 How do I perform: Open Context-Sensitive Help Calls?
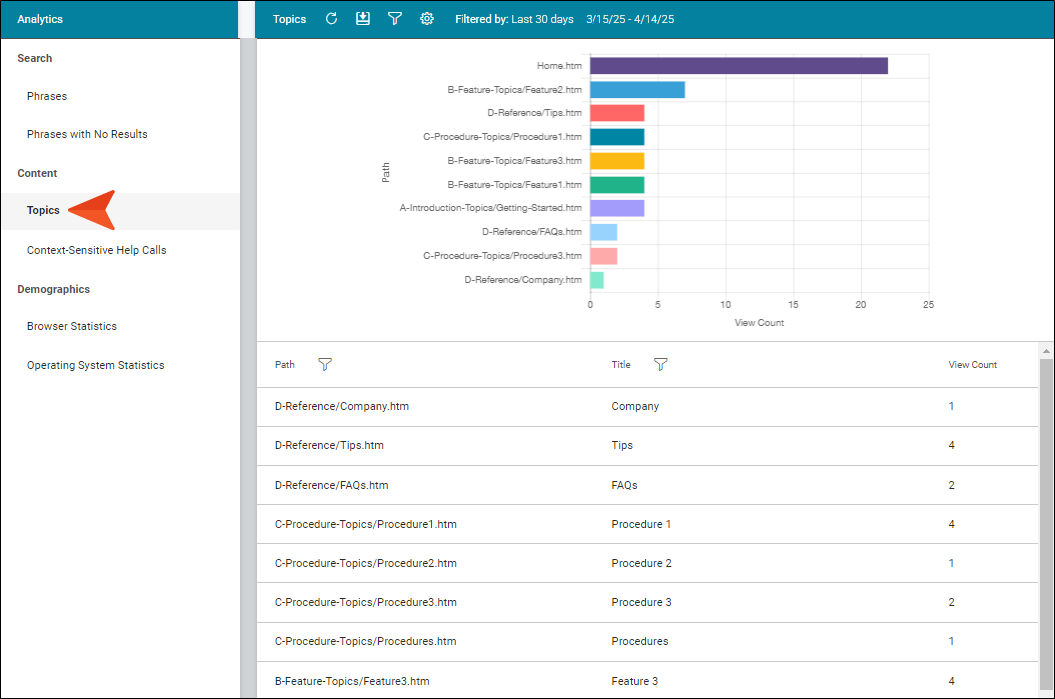point(96,250)
